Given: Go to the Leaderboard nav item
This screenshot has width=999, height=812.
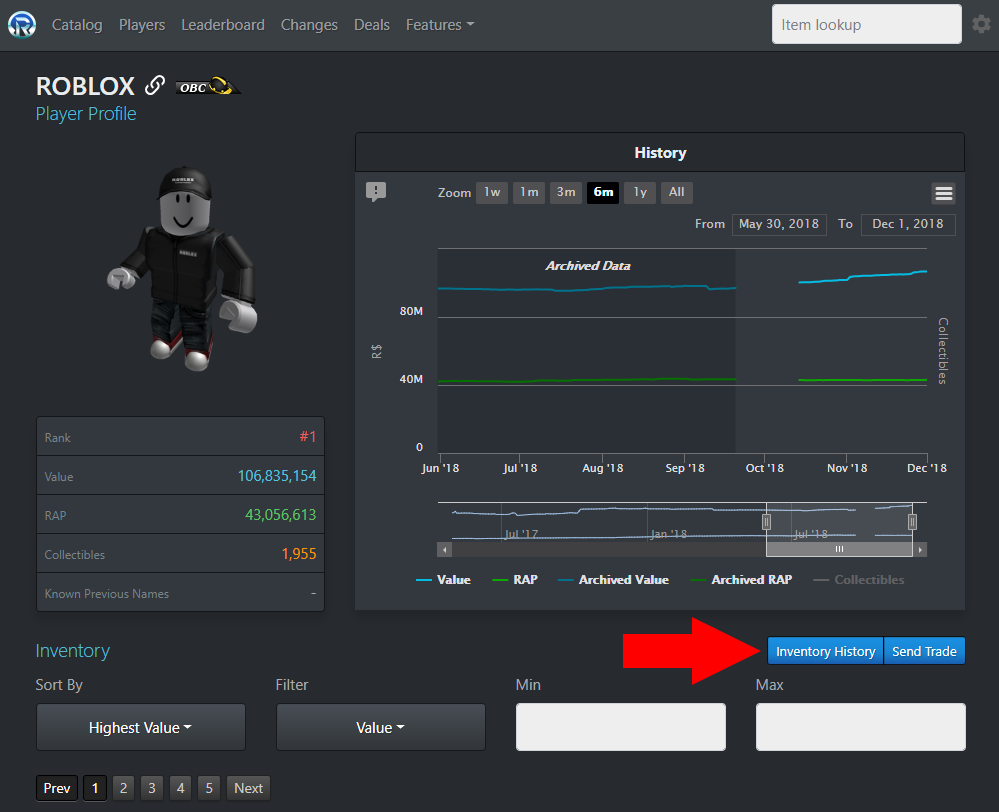Looking at the screenshot, I should 223,25.
